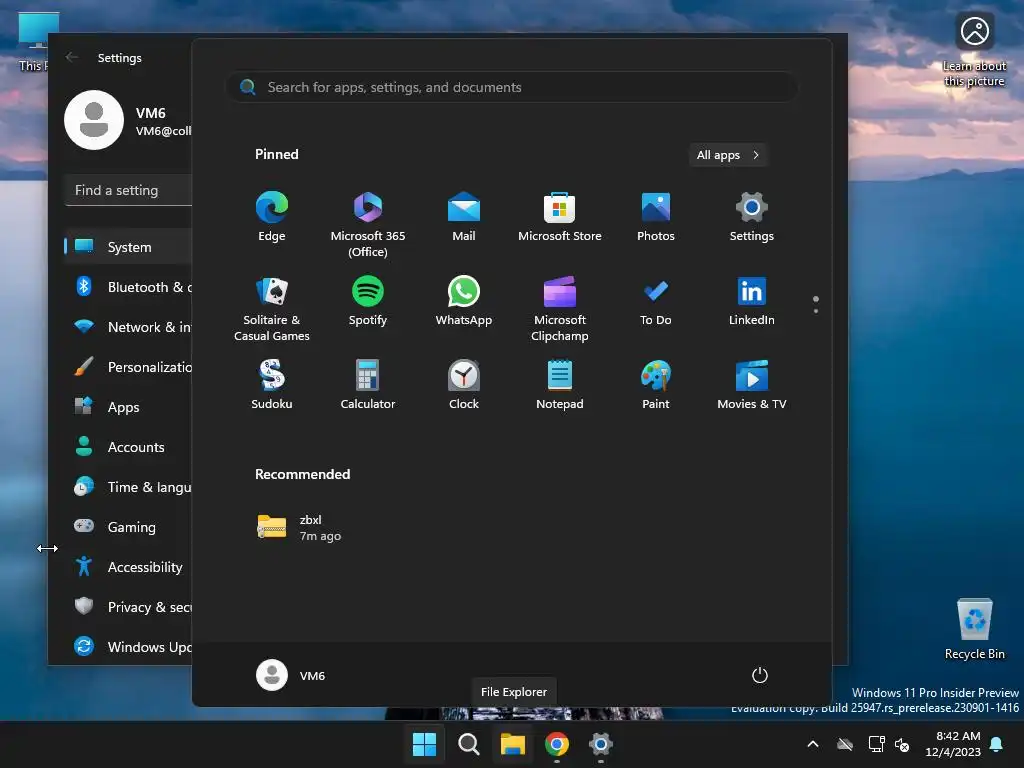Click the VM6 profile picture in Settings
This screenshot has height=768, width=1024.
pyautogui.click(x=94, y=120)
